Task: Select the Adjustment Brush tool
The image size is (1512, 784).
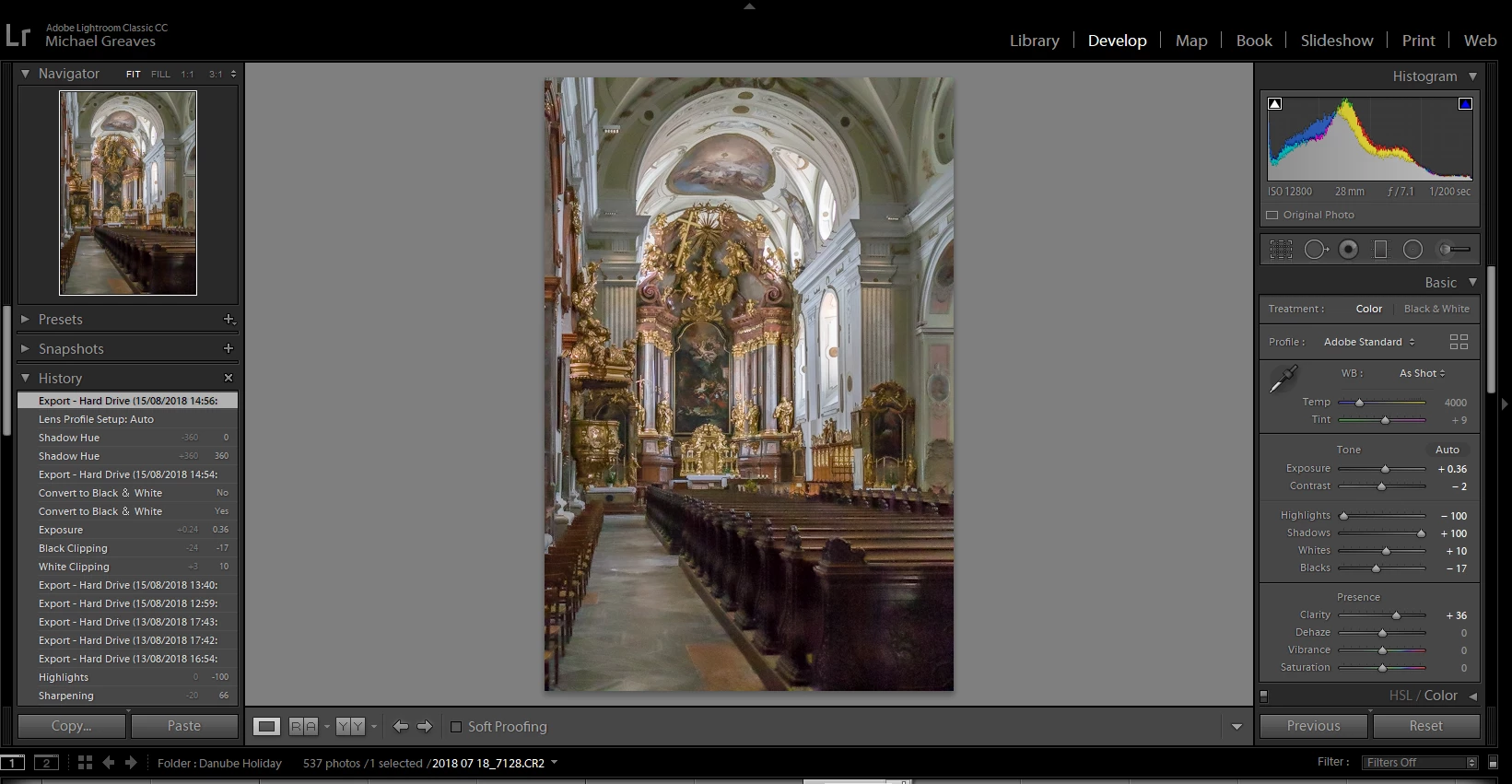Action: click(1455, 249)
